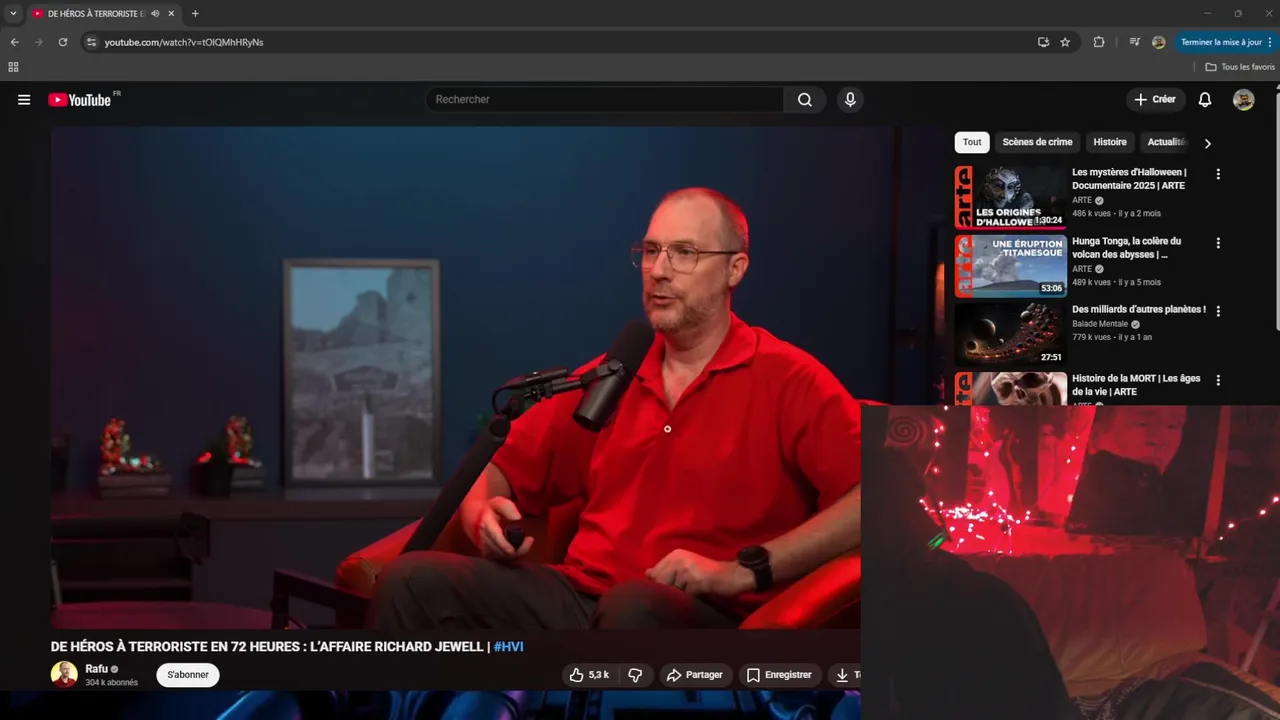Select the Tout filter chip

(x=972, y=142)
